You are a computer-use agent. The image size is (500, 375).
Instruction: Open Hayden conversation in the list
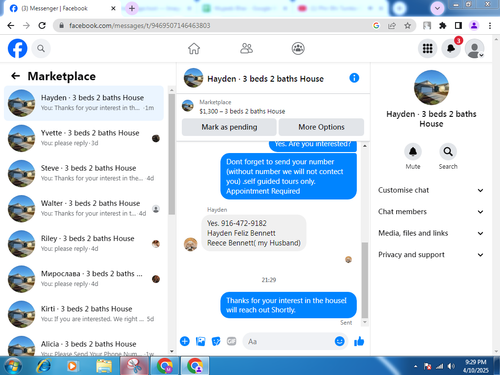84,103
